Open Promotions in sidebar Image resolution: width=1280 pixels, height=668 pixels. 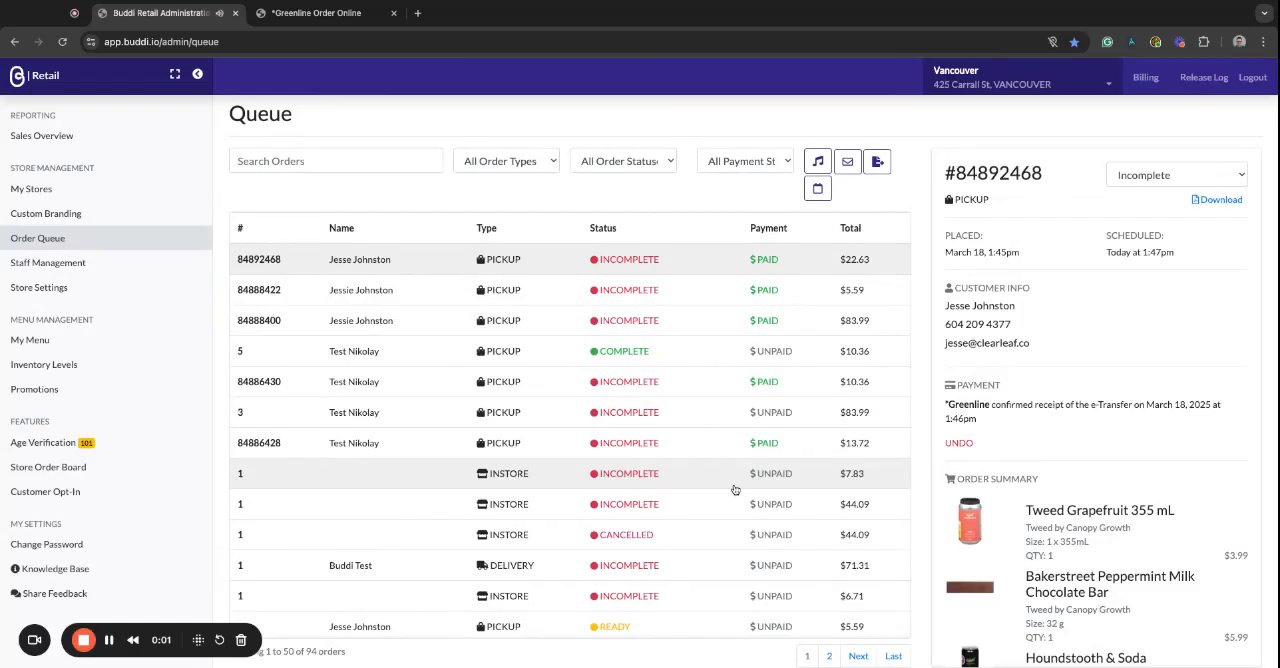click(x=34, y=389)
